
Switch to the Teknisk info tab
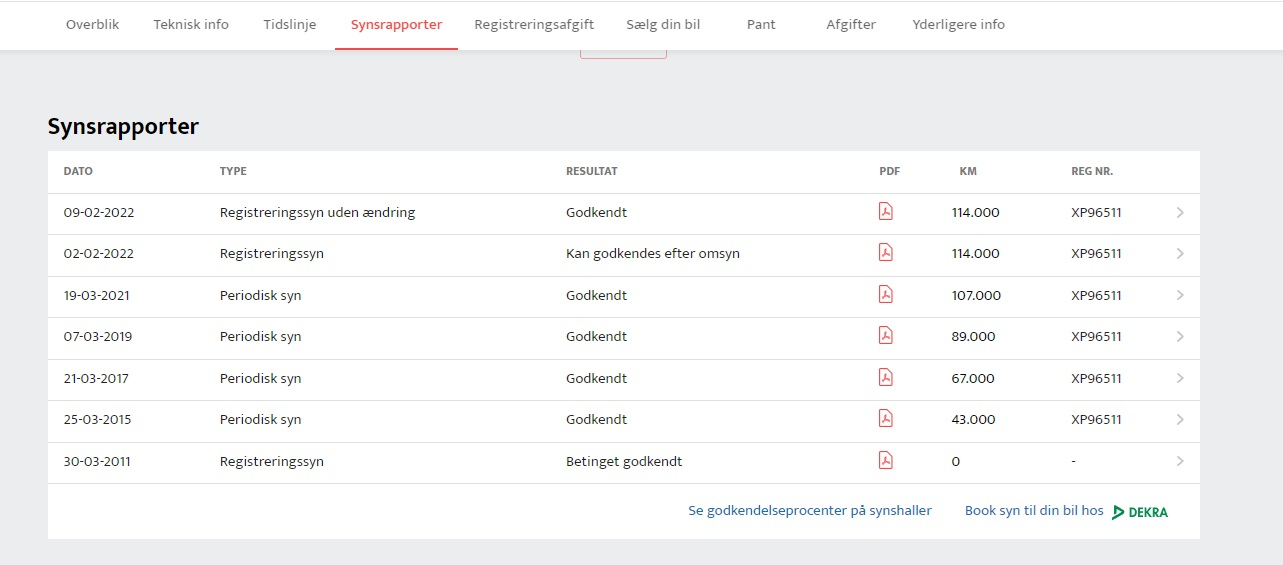tap(191, 24)
